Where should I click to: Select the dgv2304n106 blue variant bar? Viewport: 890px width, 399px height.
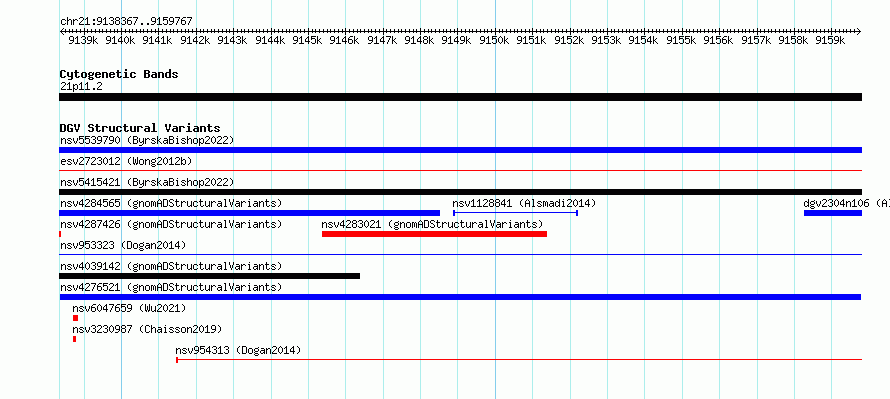(x=833, y=213)
